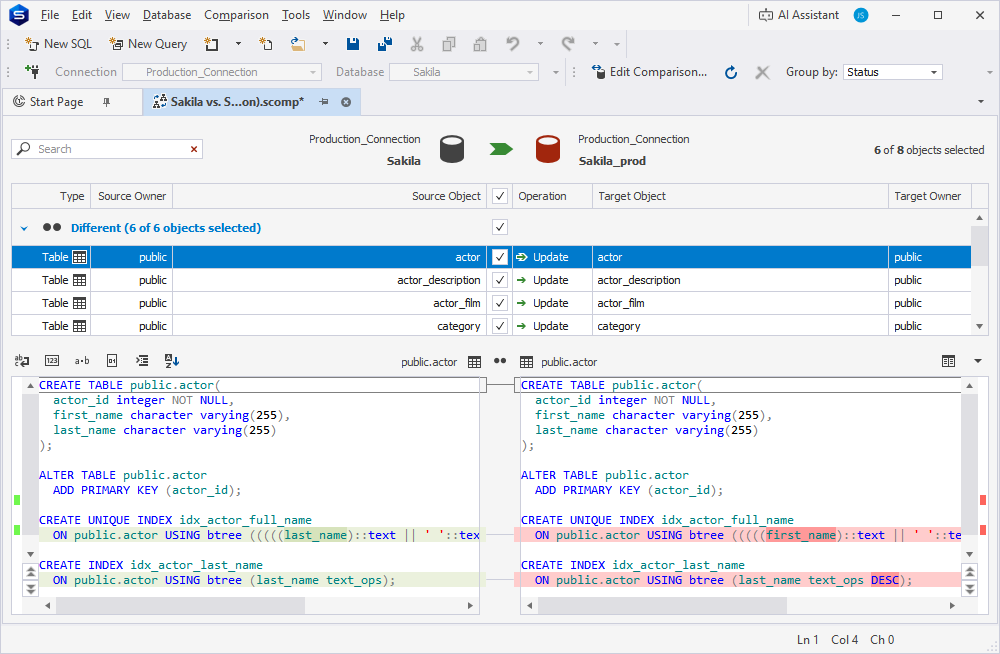
Task: Open the dropdown arrow next to New Document
Action: (x=239, y=44)
